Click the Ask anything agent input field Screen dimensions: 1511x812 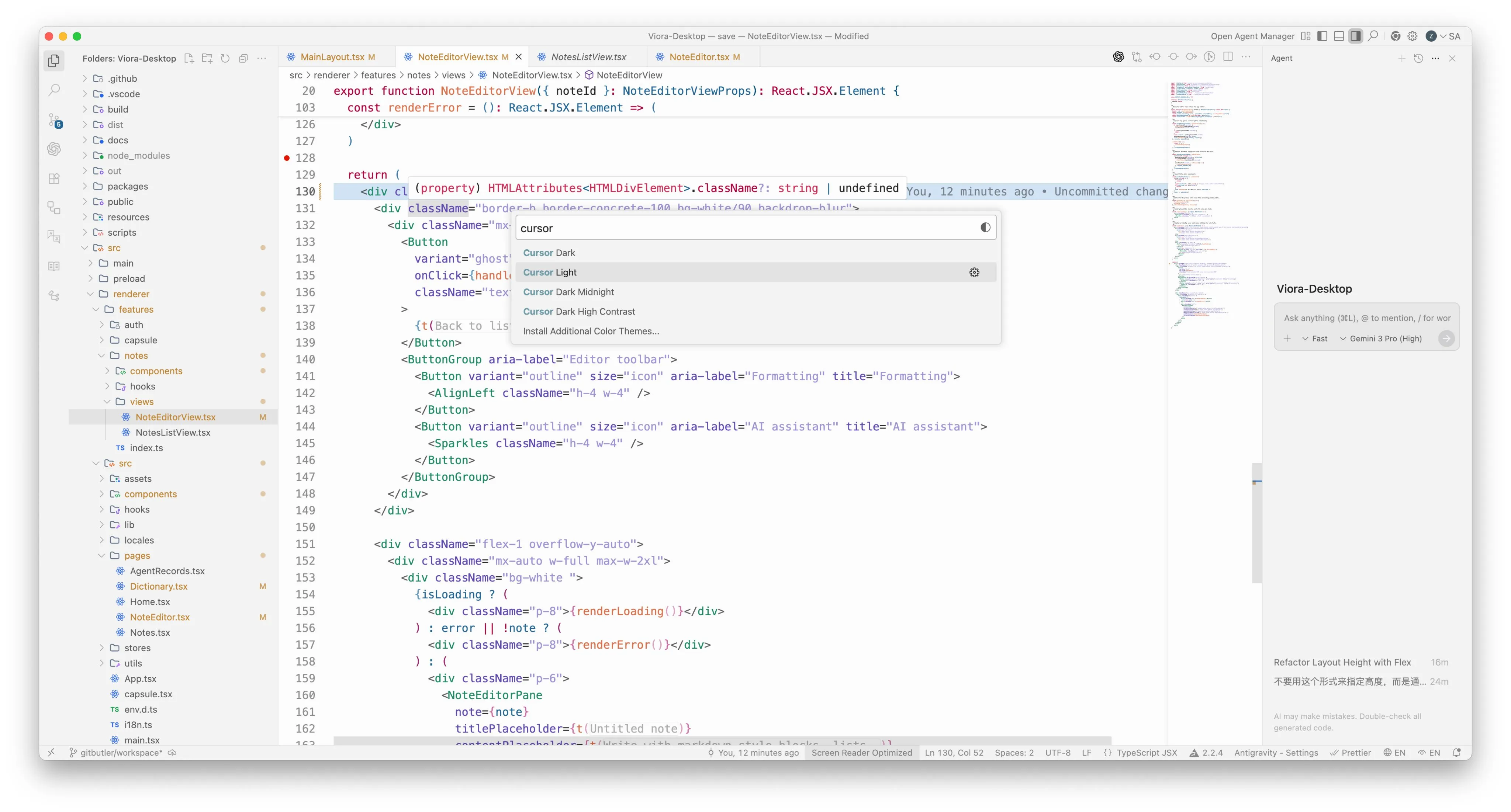(x=1366, y=318)
